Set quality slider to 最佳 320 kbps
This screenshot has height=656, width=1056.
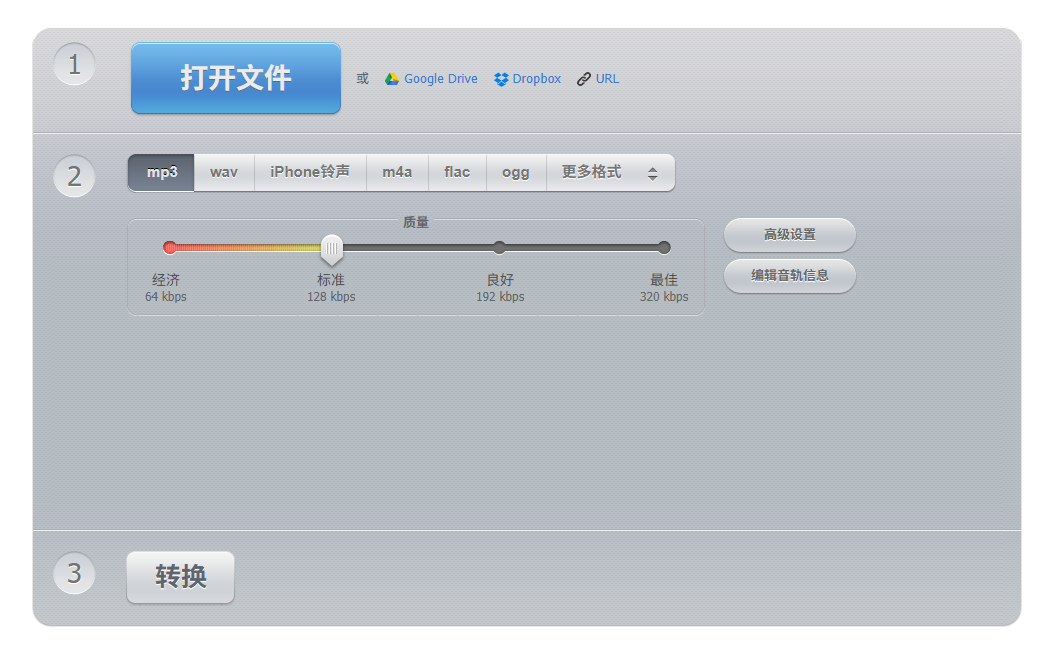(664, 247)
